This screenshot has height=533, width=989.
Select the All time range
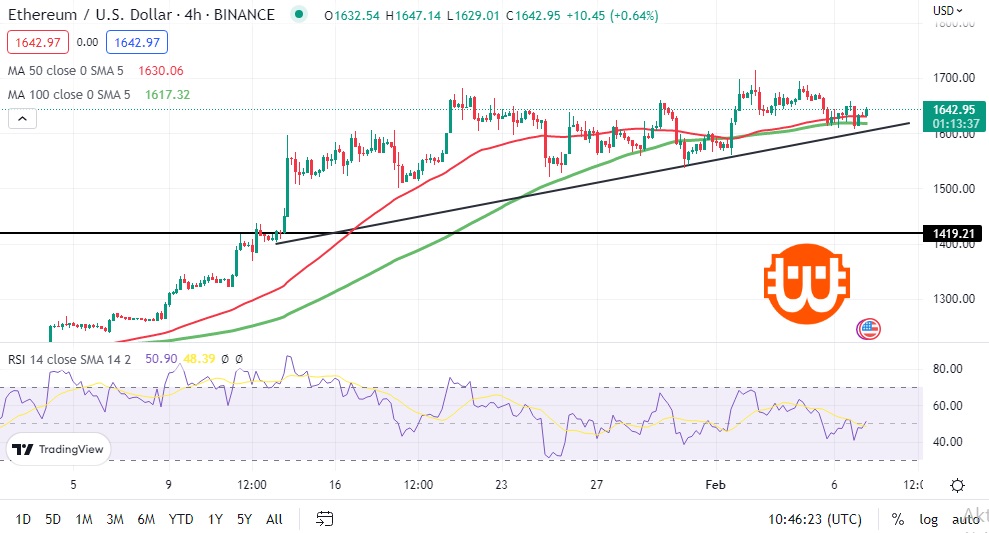274,519
